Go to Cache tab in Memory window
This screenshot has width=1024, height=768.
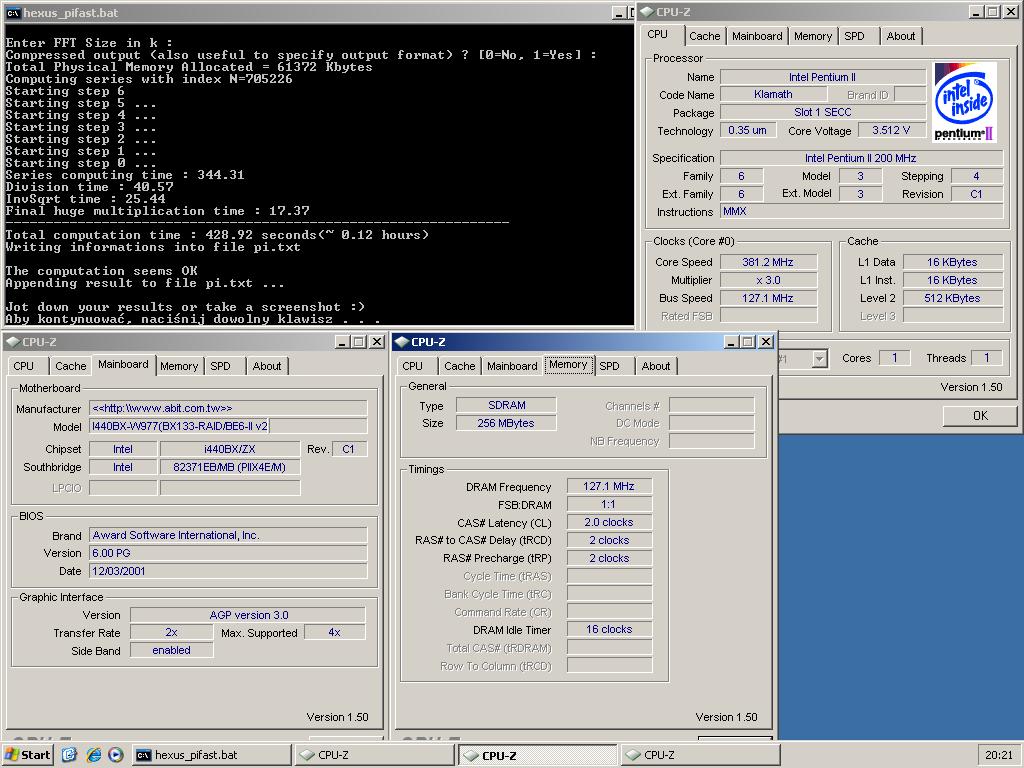coord(460,366)
